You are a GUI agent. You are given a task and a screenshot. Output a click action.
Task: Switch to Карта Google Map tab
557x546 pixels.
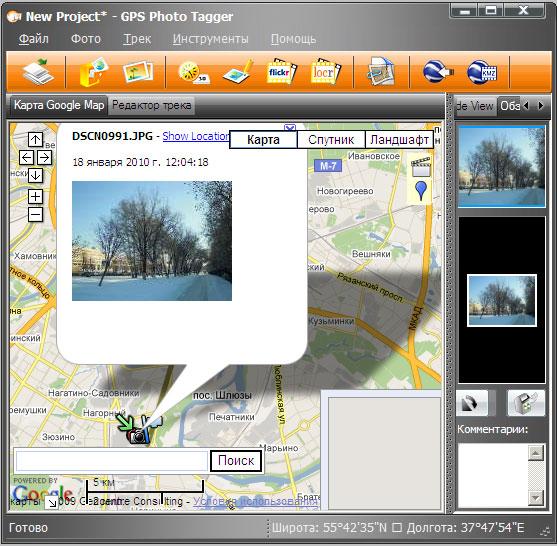click(59, 105)
